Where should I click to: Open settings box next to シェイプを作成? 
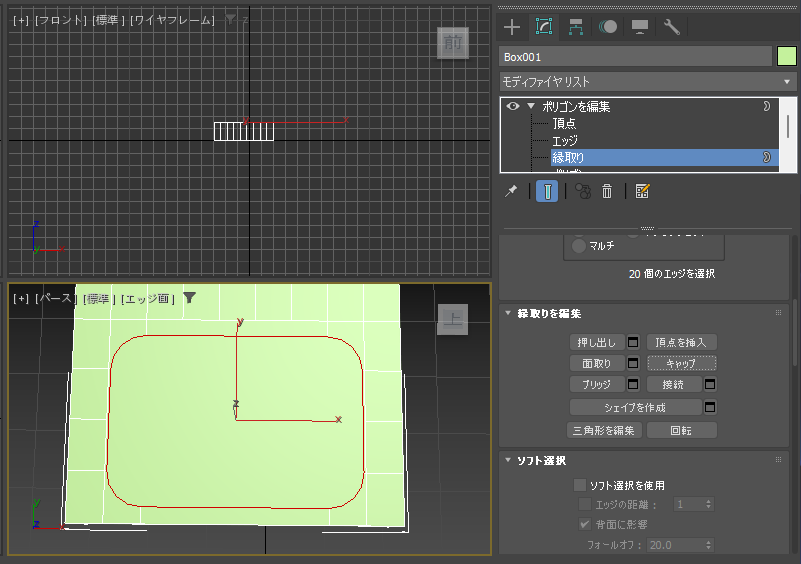click(x=710, y=407)
